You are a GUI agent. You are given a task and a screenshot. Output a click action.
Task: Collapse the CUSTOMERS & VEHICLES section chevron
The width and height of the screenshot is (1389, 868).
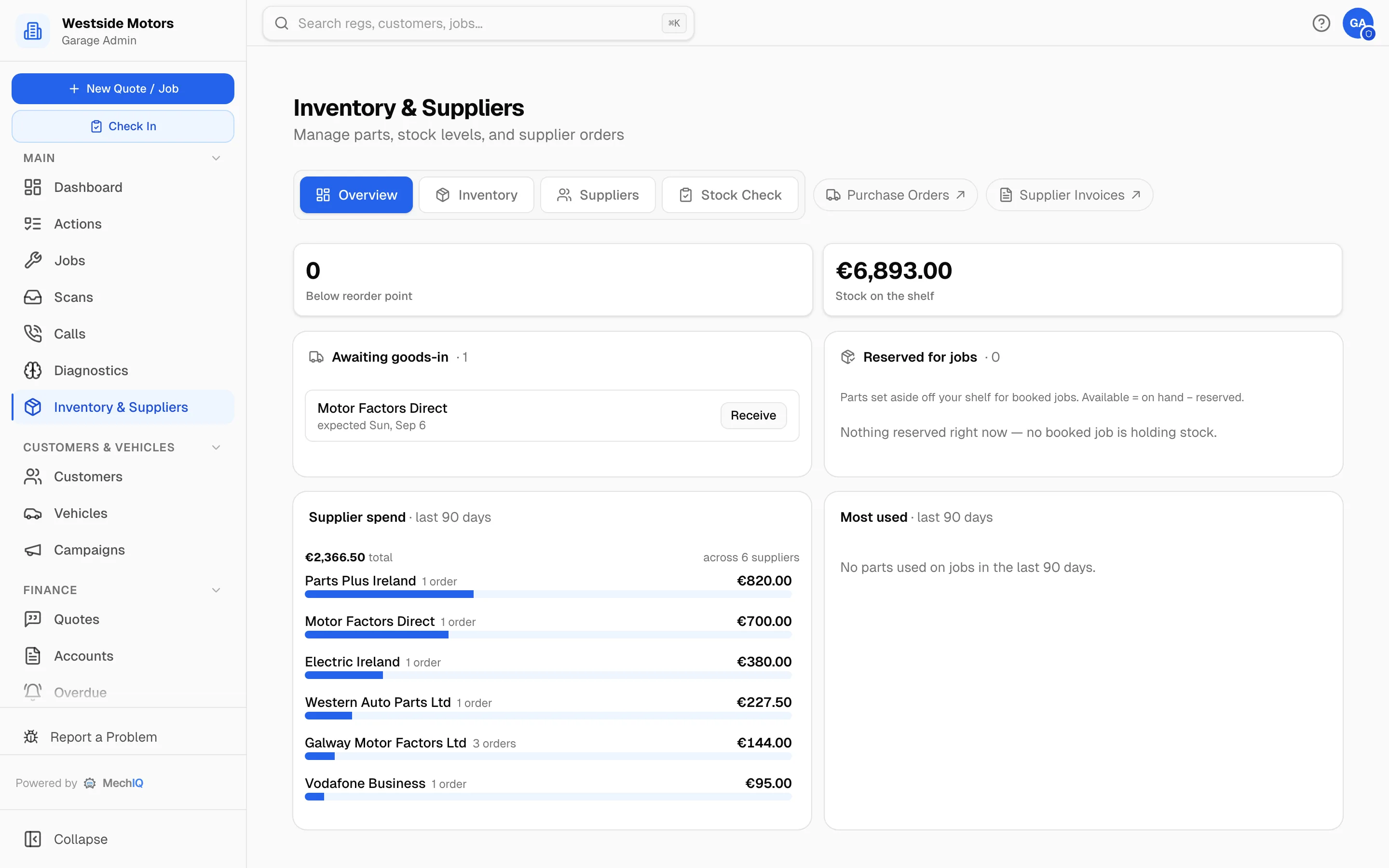point(217,447)
